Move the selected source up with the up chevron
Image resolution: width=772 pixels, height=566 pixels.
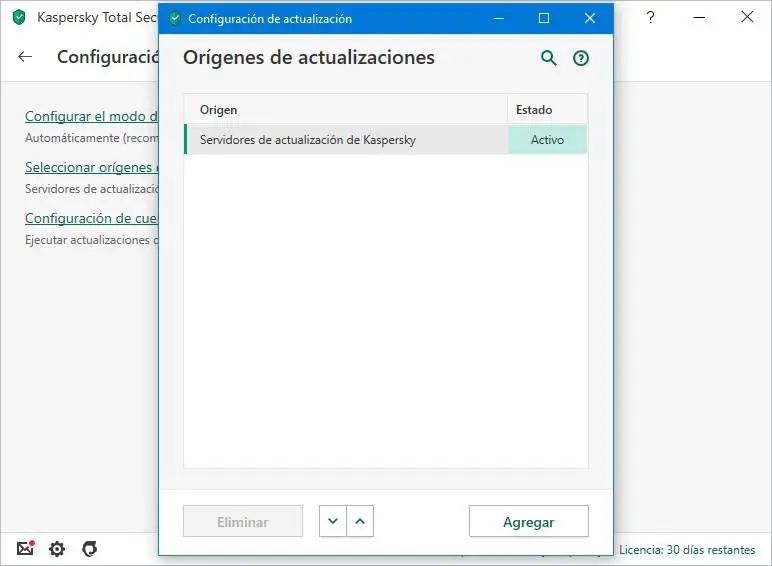tap(360, 521)
